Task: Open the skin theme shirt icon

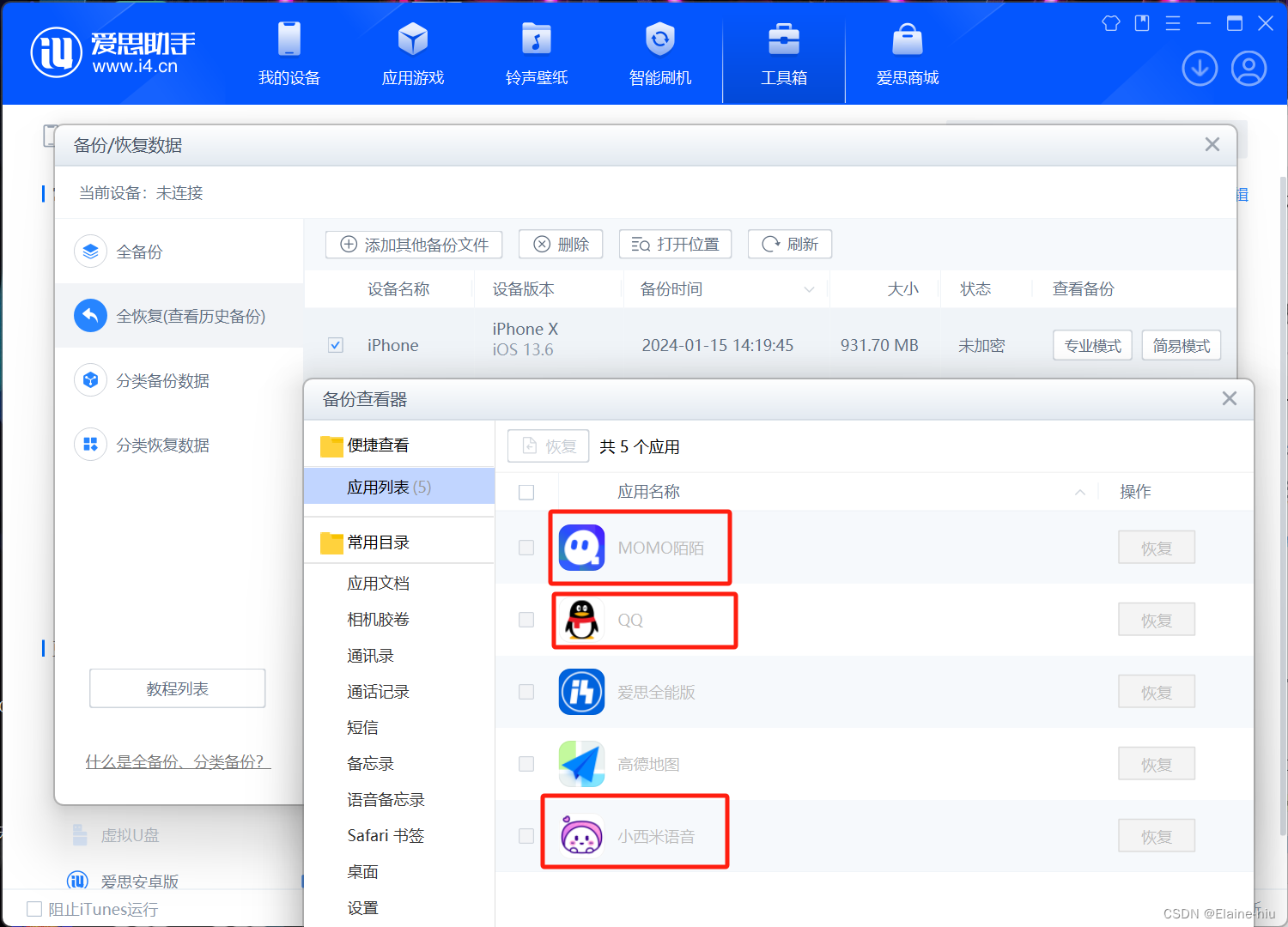Action: 1111,23
